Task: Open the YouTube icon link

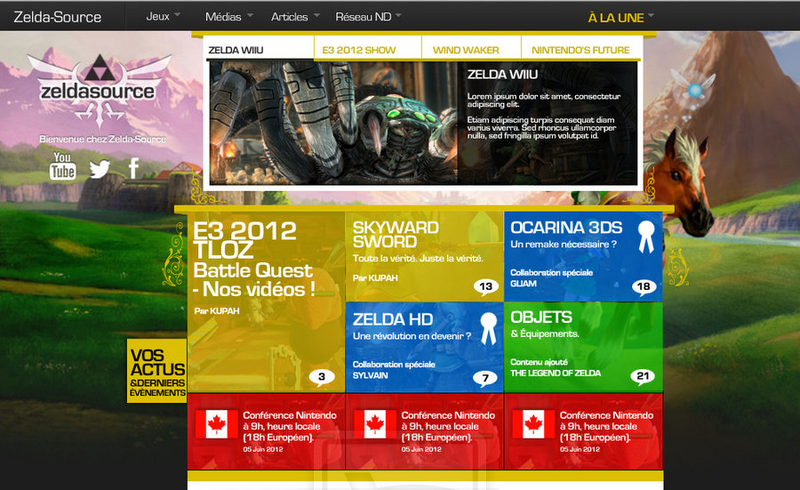Action: pyautogui.click(x=63, y=166)
